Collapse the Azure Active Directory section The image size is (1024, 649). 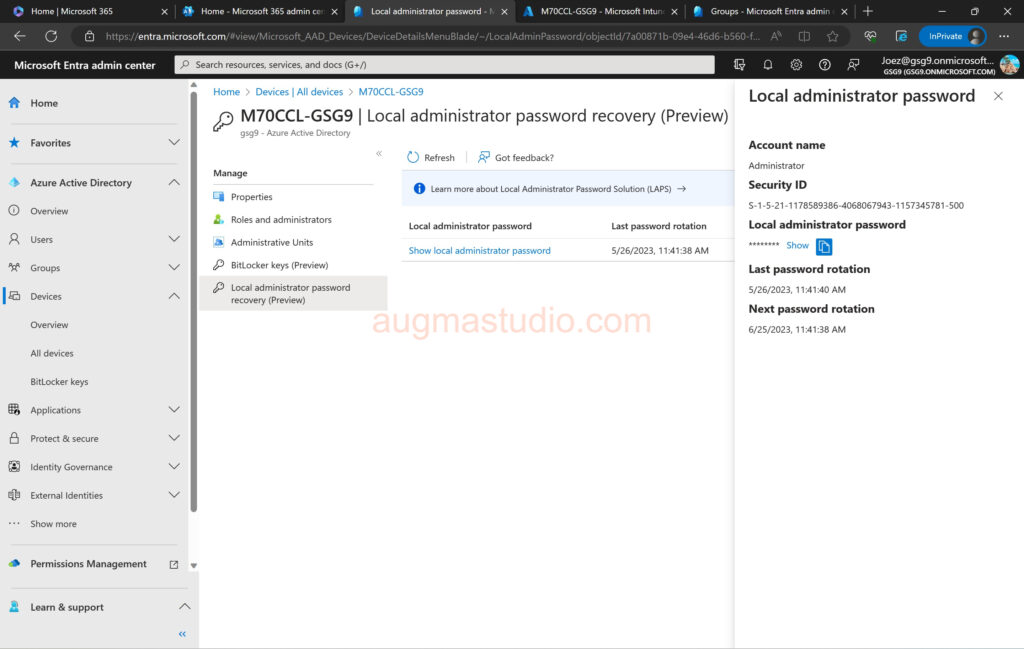click(x=174, y=183)
